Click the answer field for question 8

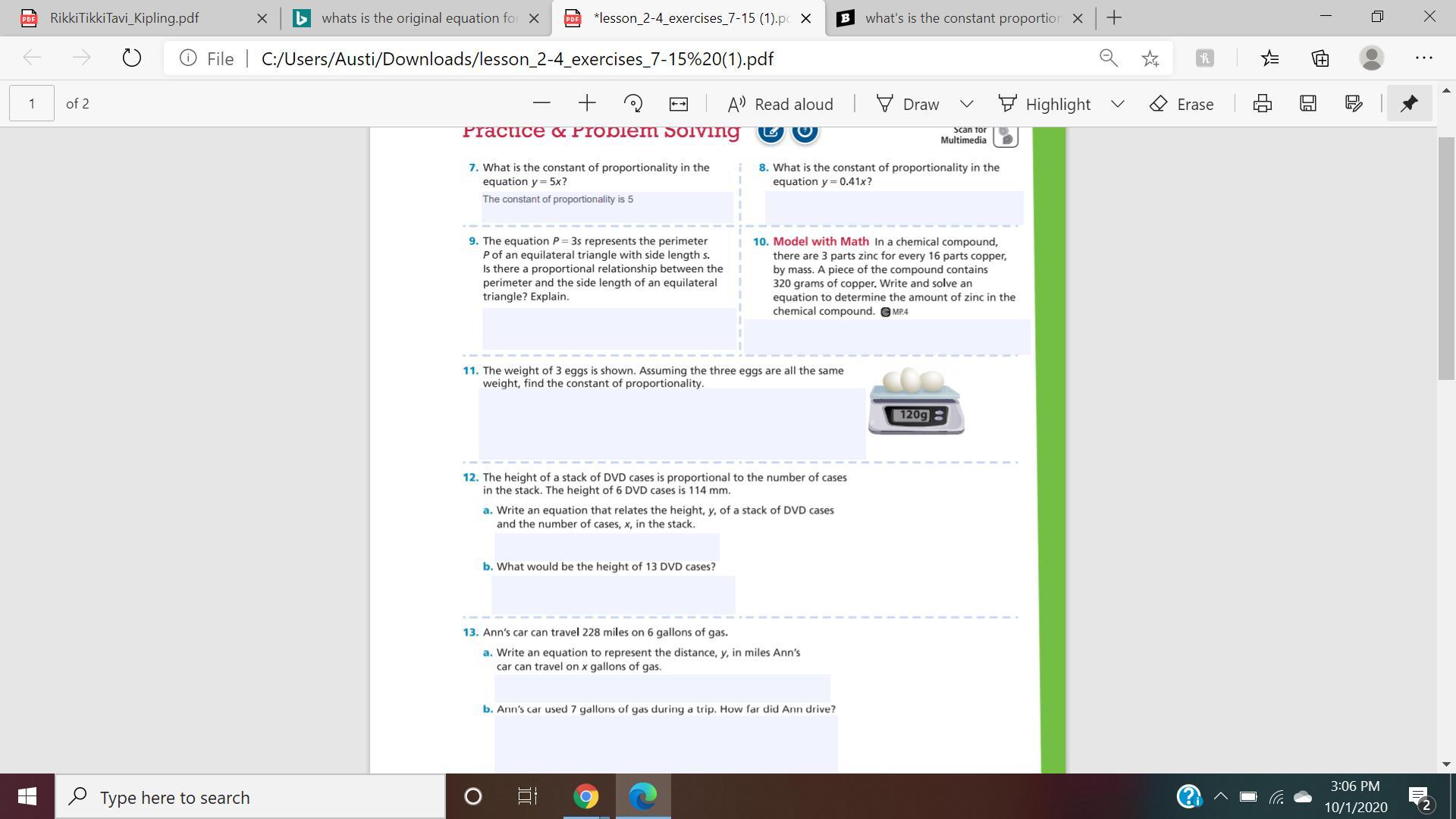coord(894,207)
